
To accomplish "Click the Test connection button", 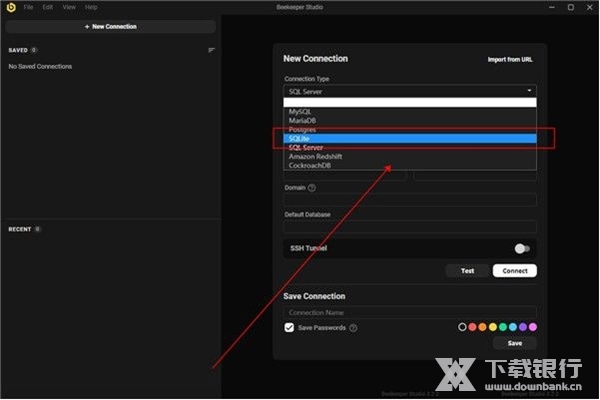I will (x=467, y=270).
